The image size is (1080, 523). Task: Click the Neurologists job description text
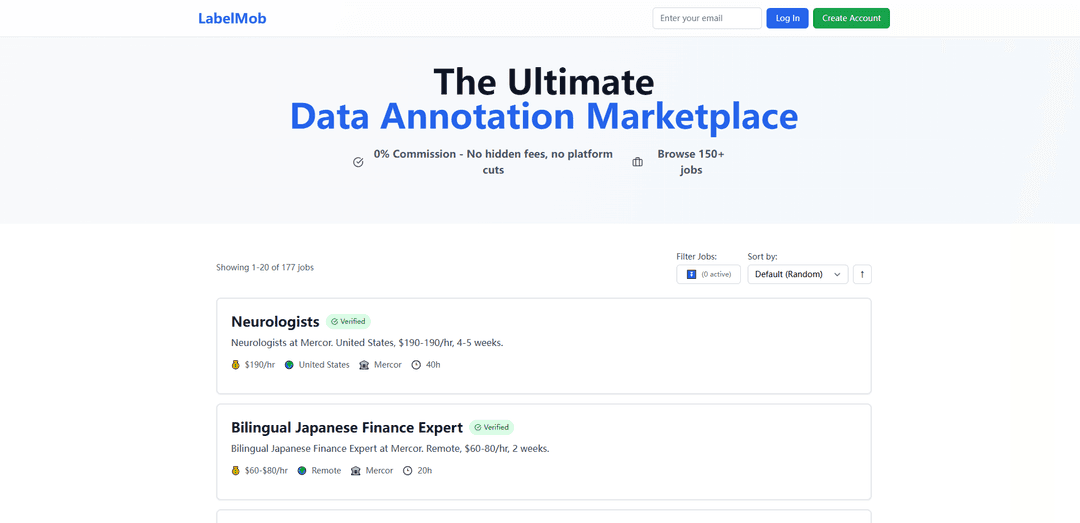click(366, 343)
